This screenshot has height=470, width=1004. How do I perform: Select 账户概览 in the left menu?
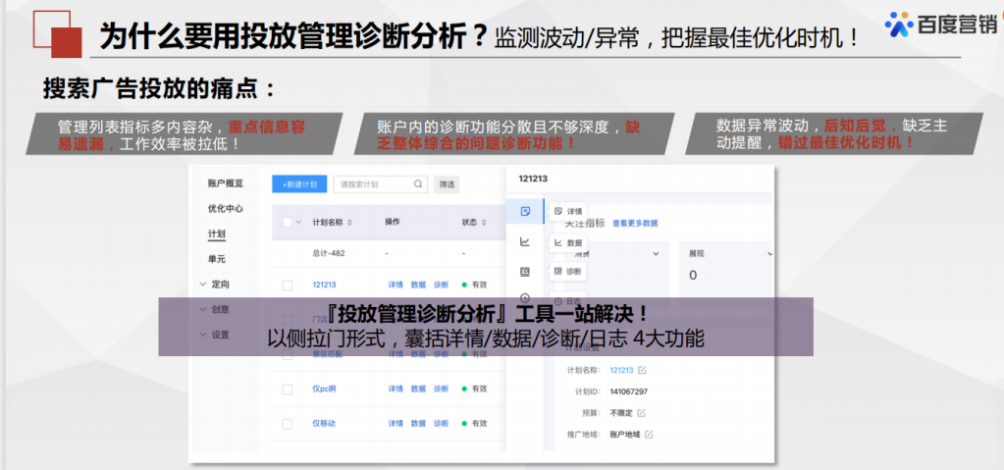pos(225,183)
